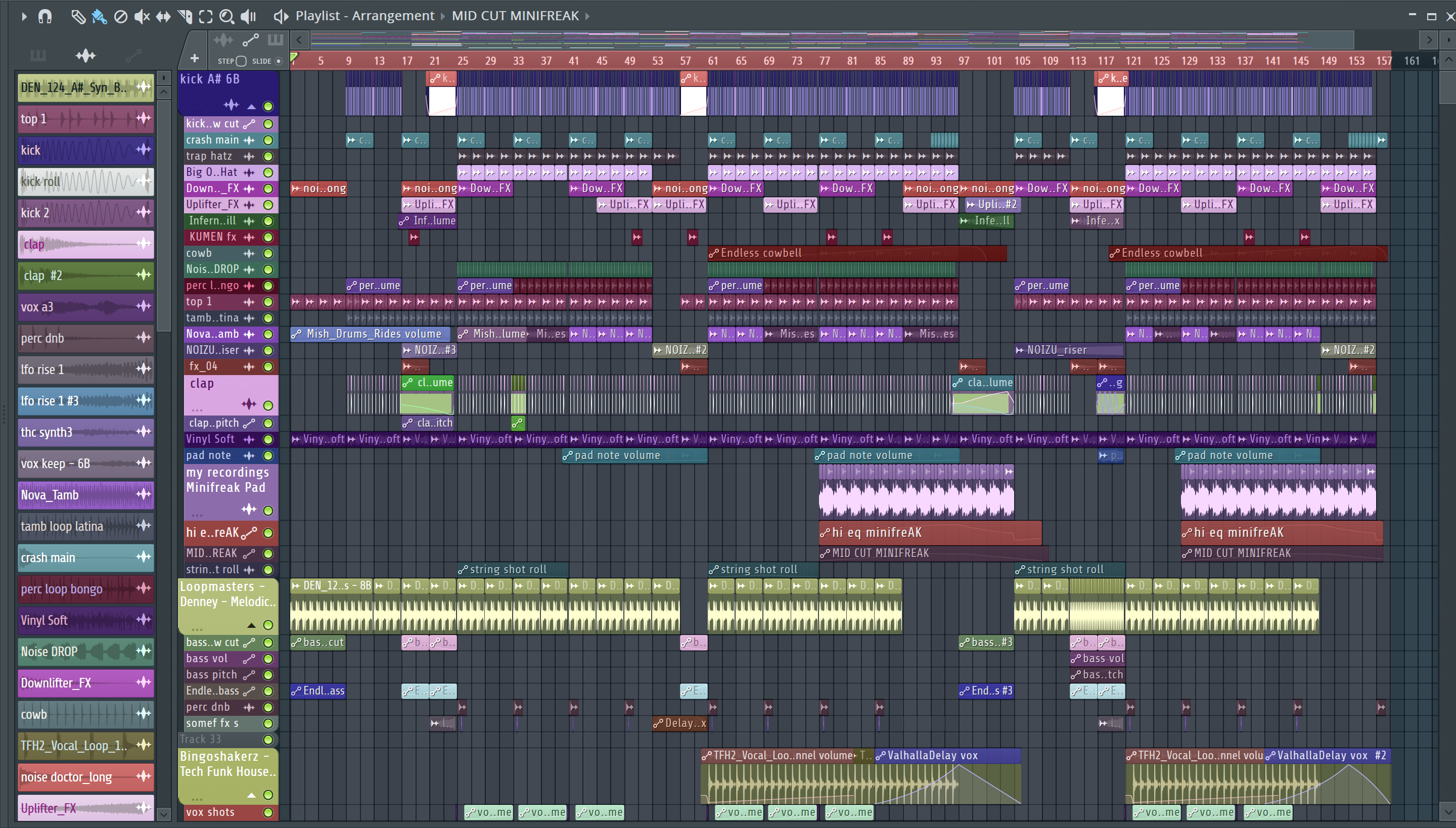
Task: Click the piano icon in track header
Action: [275, 40]
